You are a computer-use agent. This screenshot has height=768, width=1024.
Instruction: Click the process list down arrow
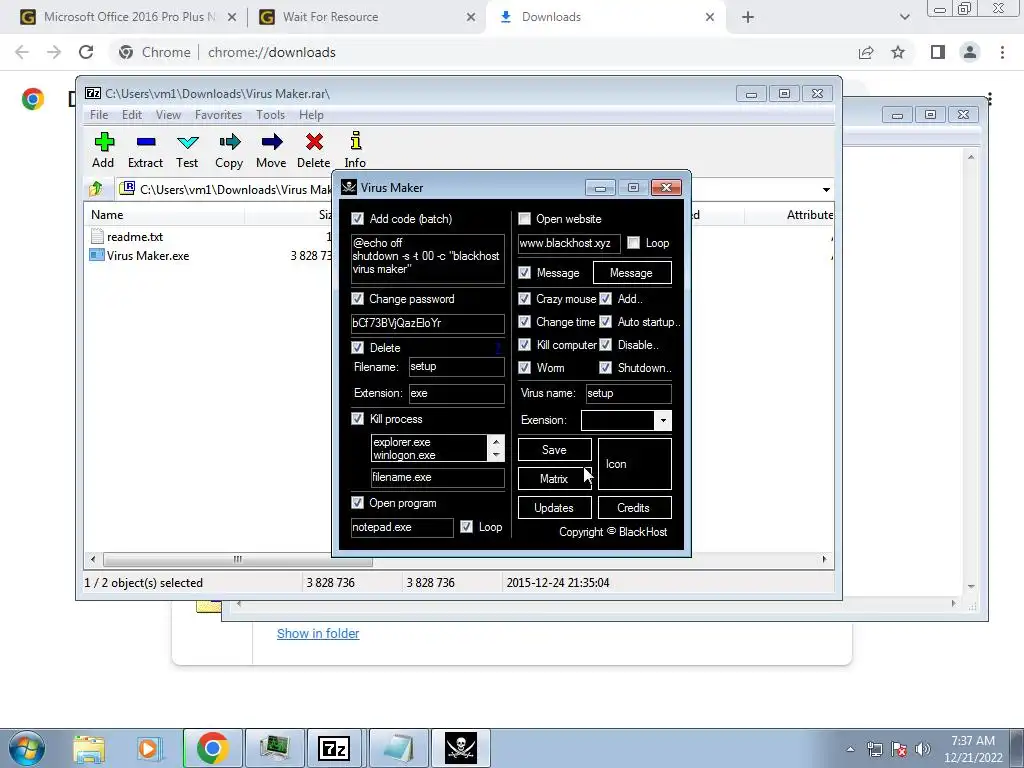pyautogui.click(x=496, y=455)
